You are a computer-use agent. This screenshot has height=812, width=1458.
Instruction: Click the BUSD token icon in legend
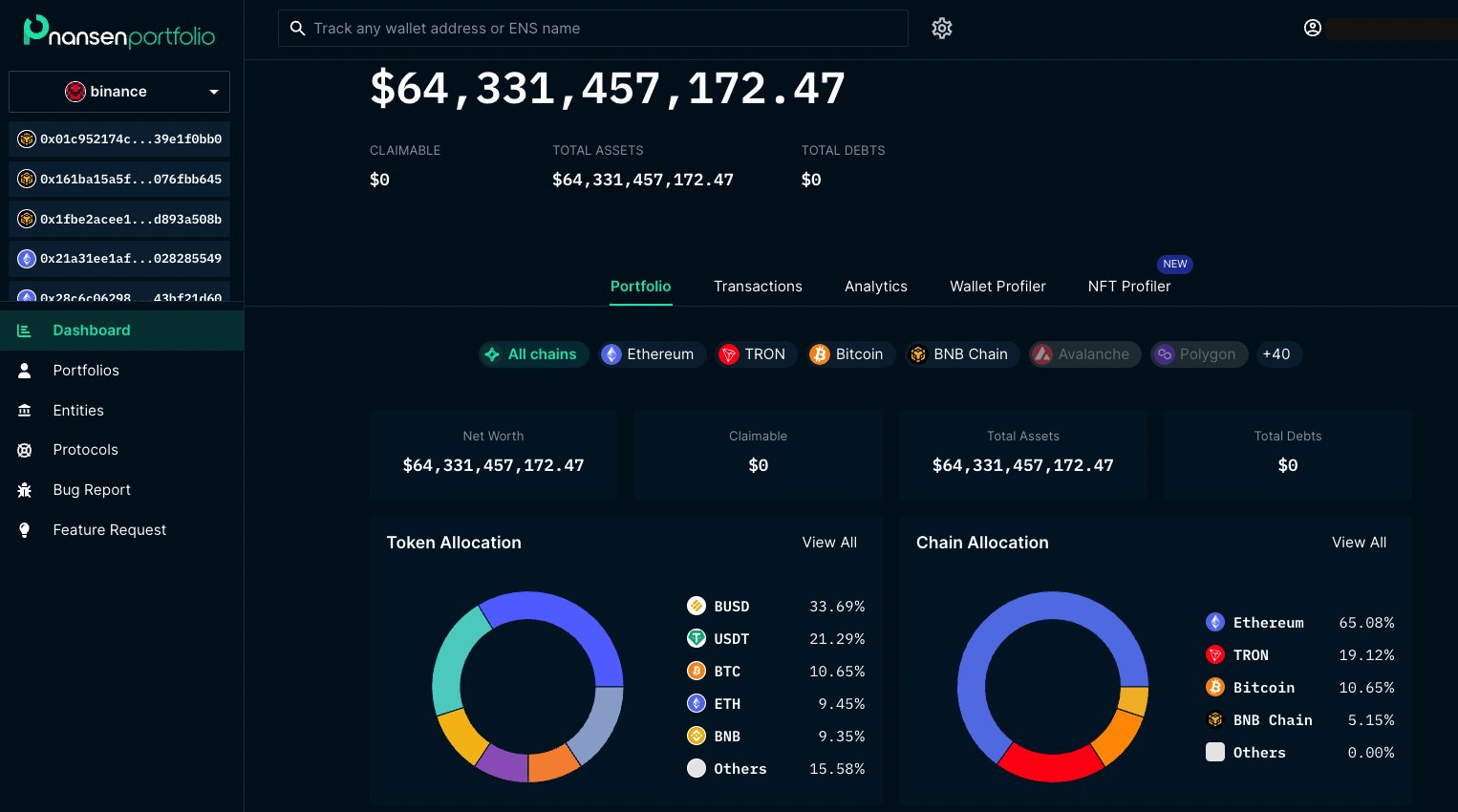tap(697, 606)
